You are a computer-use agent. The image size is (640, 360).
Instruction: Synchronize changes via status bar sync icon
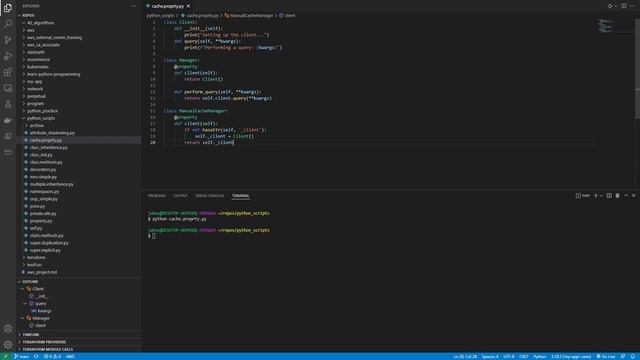[36, 357]
